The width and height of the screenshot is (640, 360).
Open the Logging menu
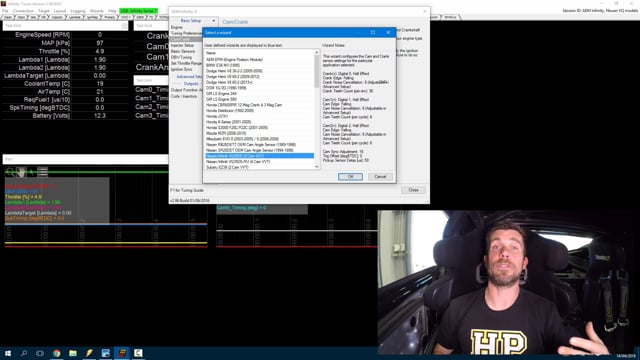point(78,11)
